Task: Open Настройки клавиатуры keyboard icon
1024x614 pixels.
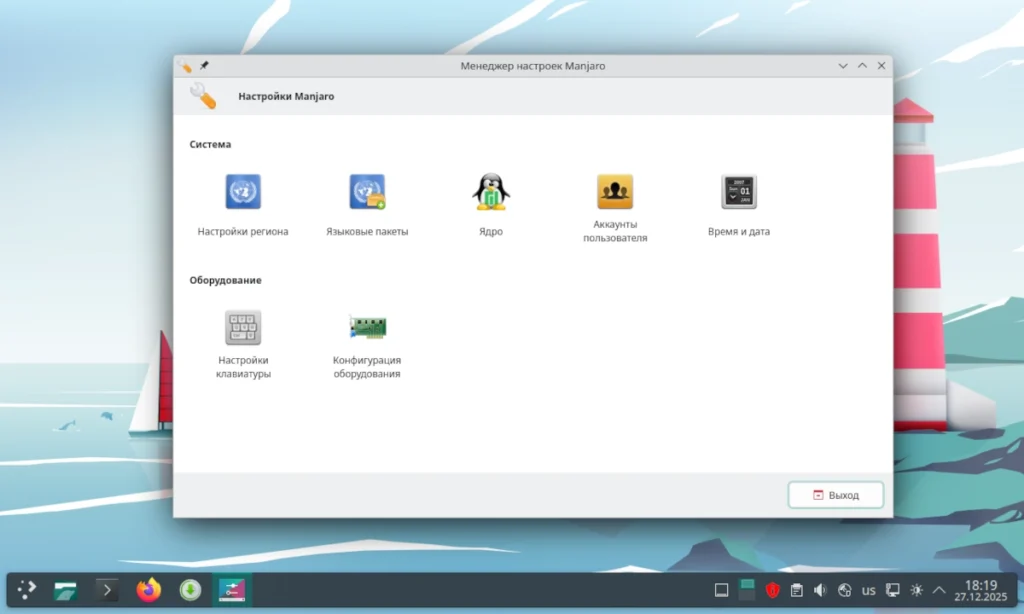Action: pyautogui.click(x=243, y=327)
